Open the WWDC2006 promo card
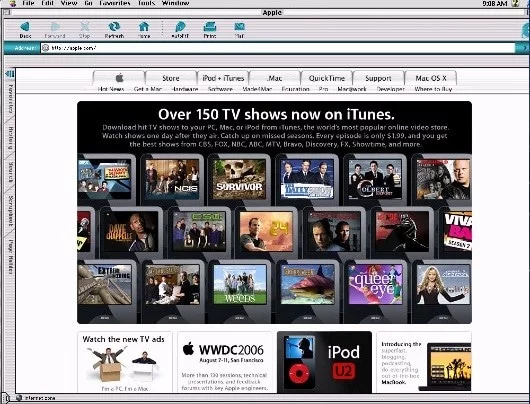530x404 pixels. pos(225,362)
